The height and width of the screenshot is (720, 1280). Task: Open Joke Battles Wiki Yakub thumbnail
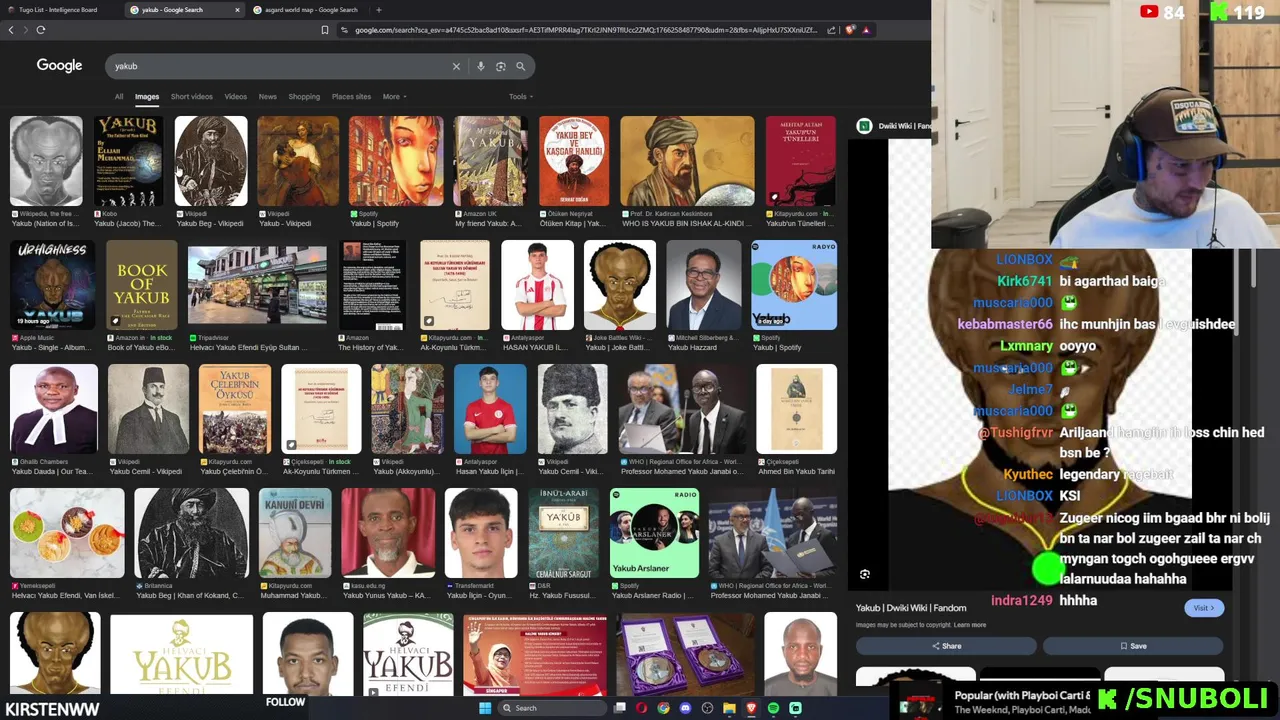coord(620,285)
